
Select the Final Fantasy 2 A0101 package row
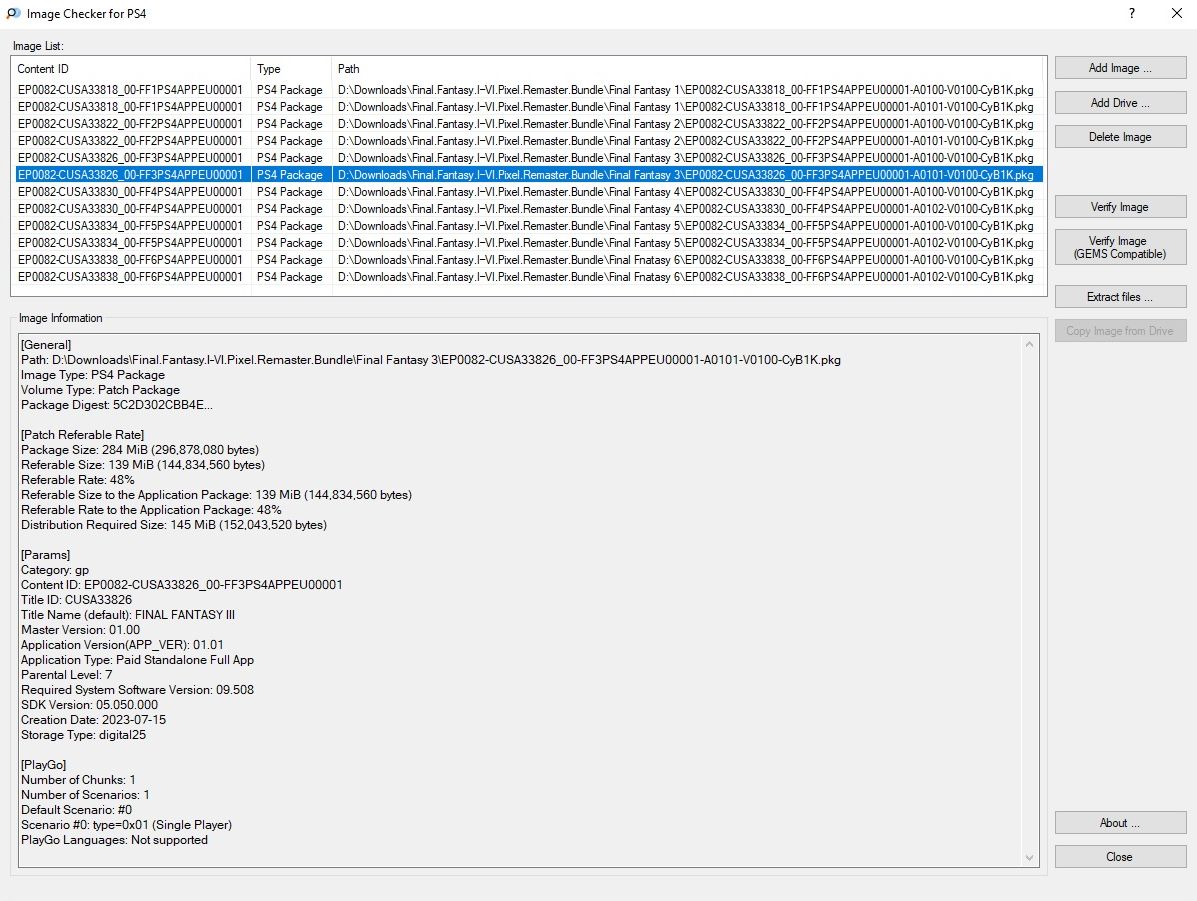(529, 140)
